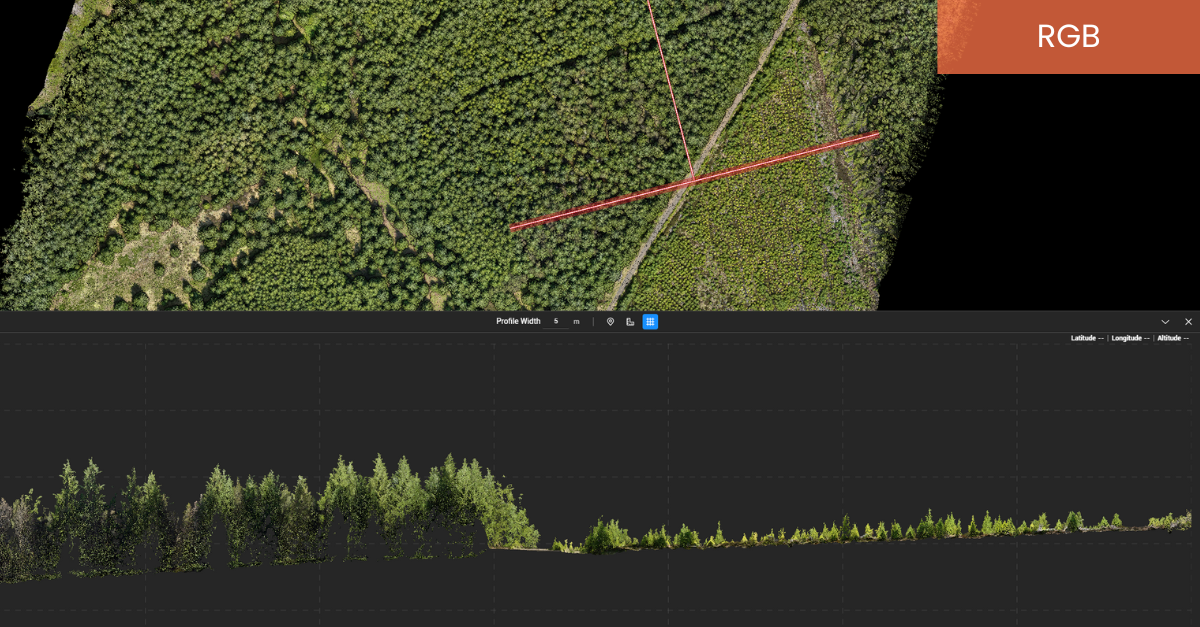Image resolution: width=1200 pixels, height=627 pixels.
Task: Click the right endpoint of the red profile line
Action: (878, 133)
